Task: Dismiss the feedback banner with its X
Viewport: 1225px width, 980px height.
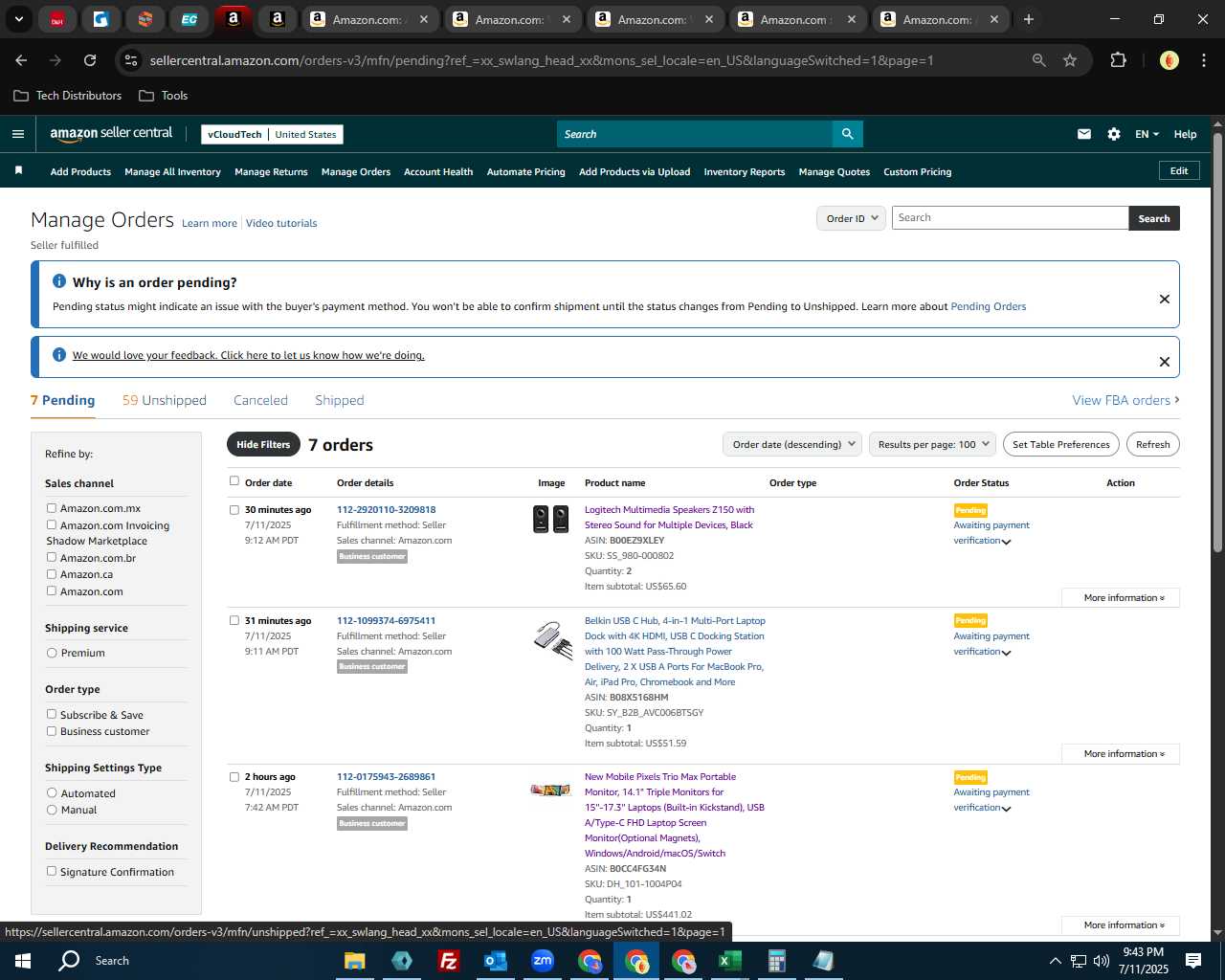Action: (1165, 362)
